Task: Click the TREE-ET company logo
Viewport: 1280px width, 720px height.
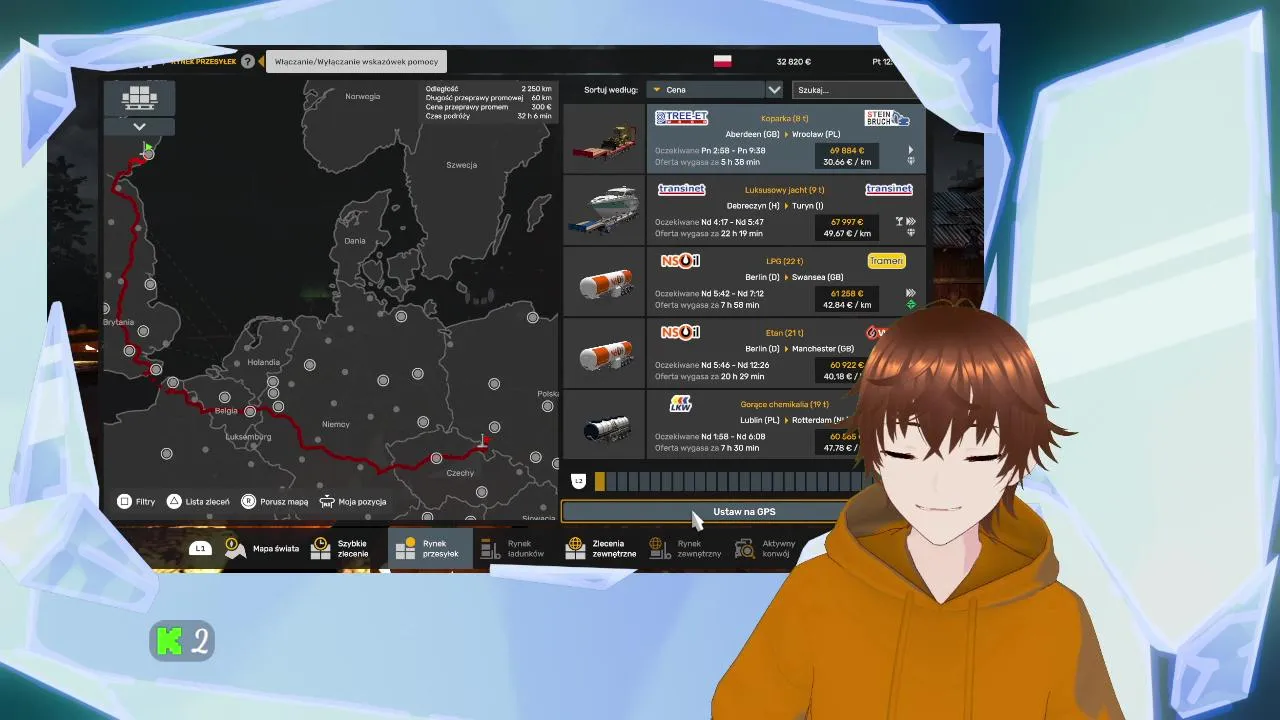Action: coord(681,118)
